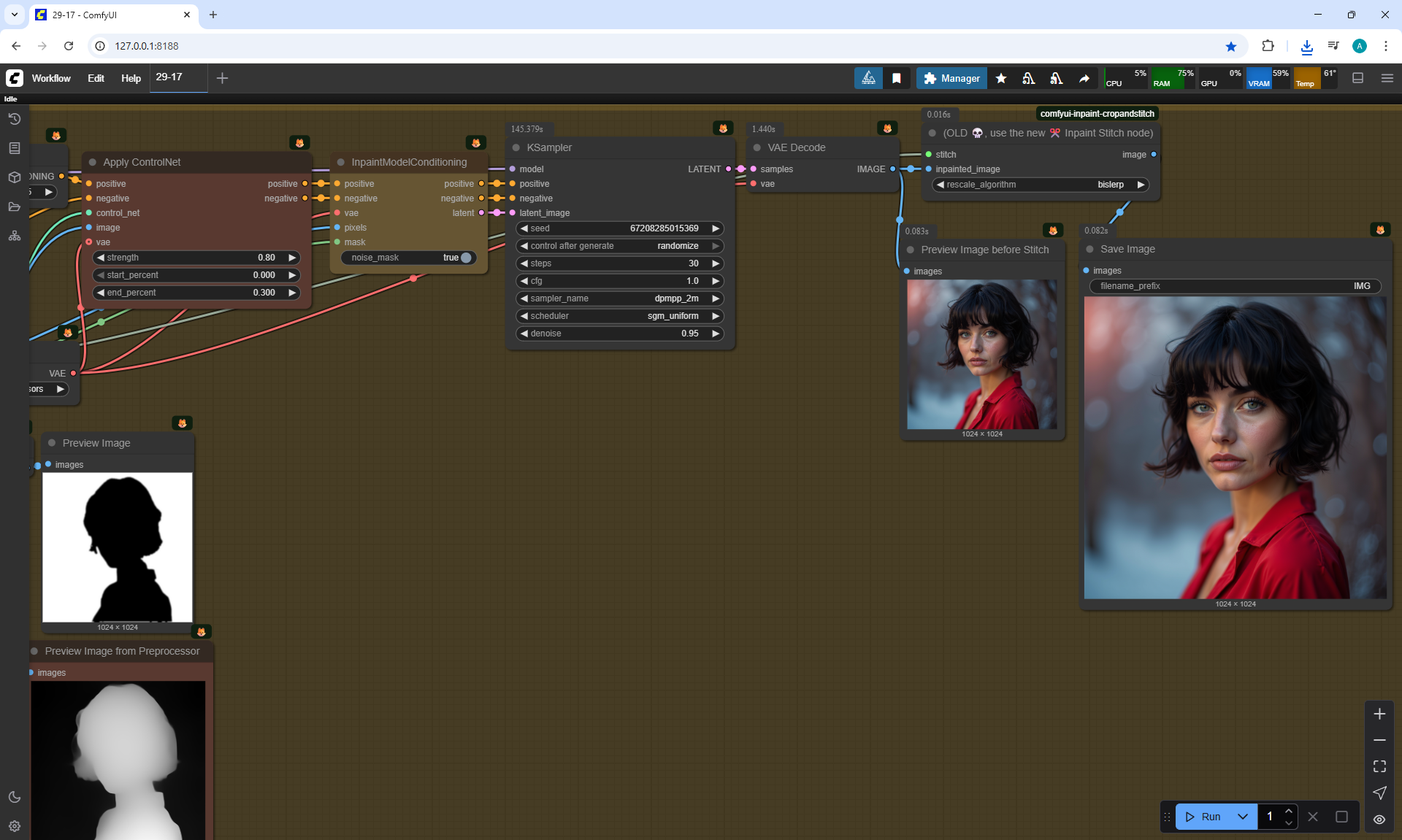Open the queue history sidebar icon
1402x840 pixels.
pos(15,119)
